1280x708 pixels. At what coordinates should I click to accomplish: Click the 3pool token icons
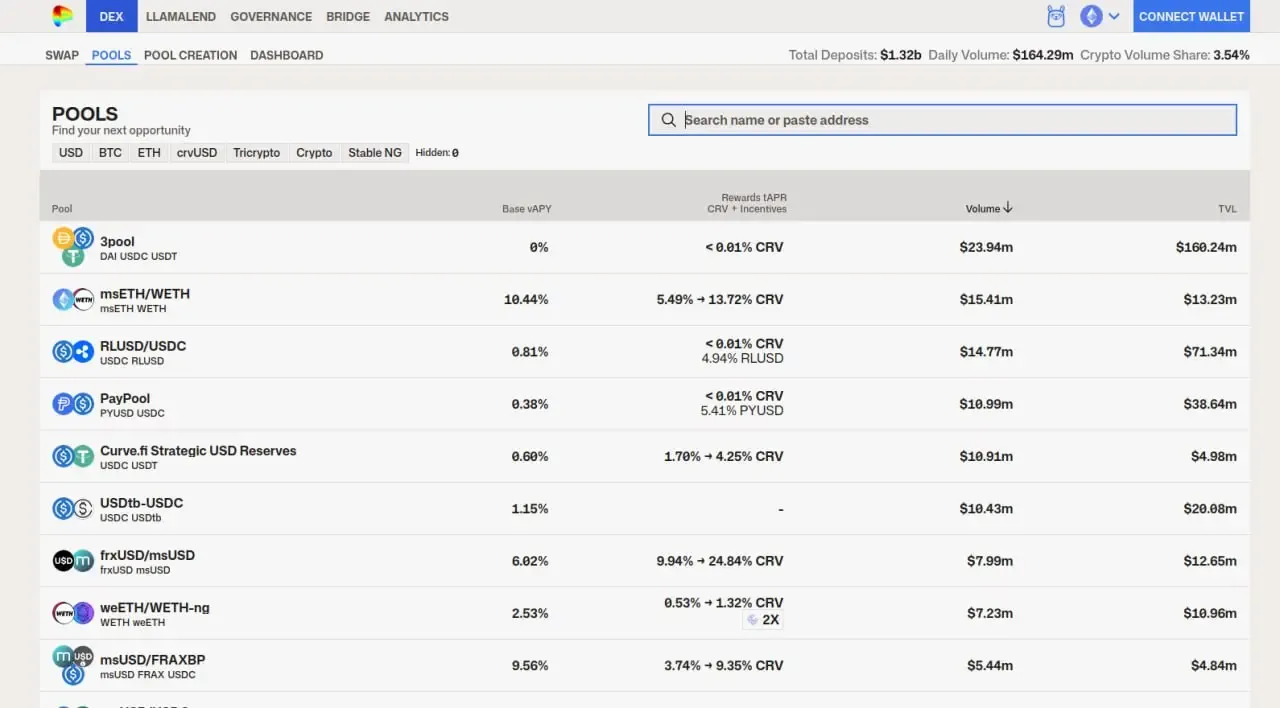click(73, 247)
